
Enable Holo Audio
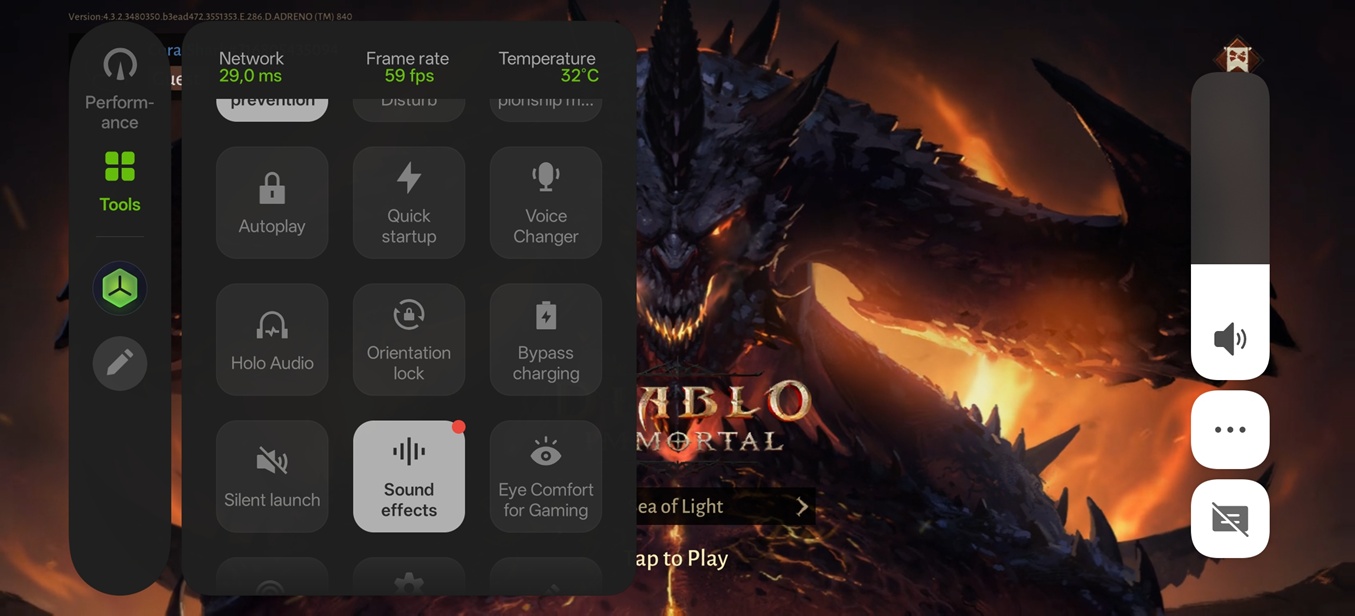click(272, 340)
